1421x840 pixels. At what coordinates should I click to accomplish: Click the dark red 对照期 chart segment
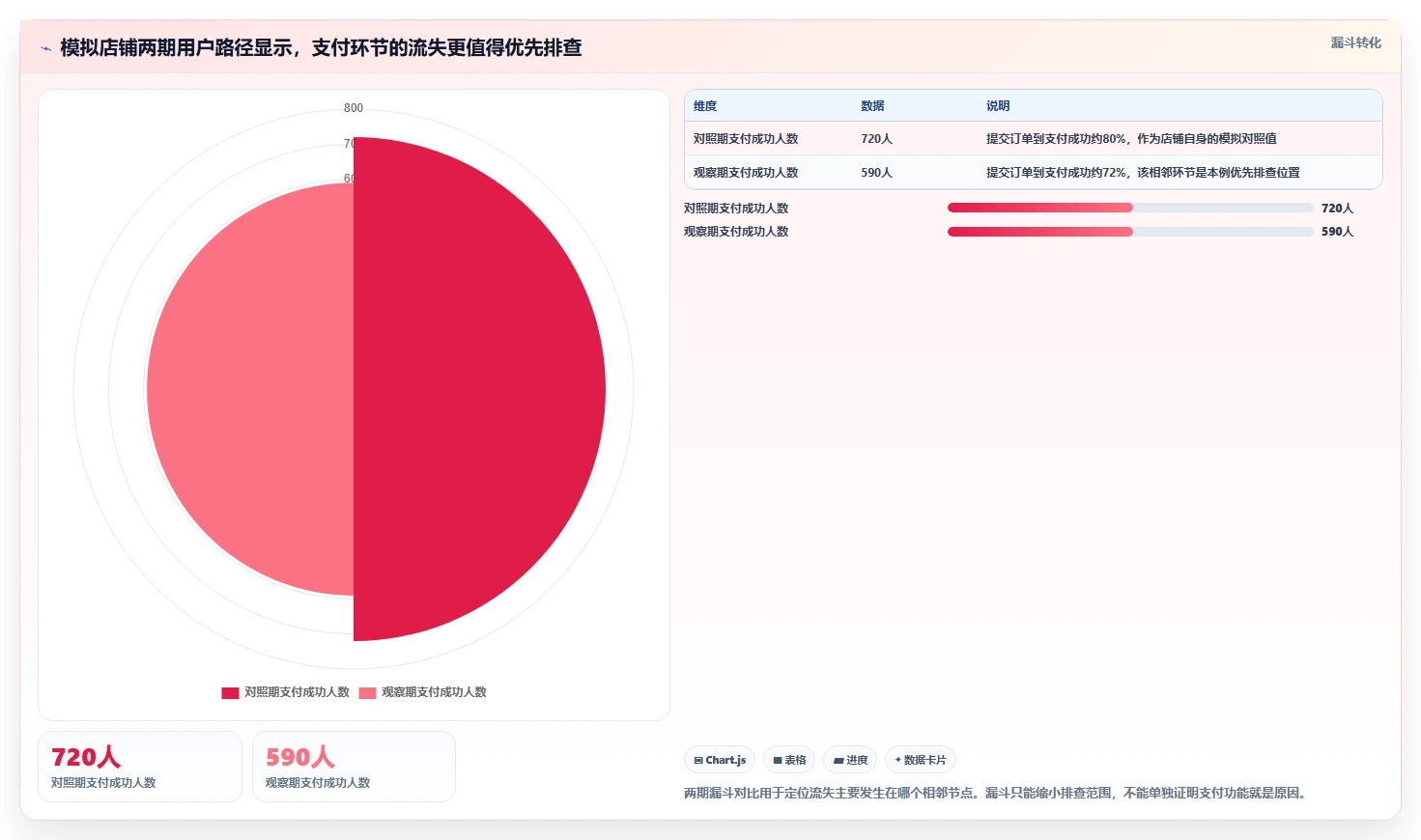click(x=478, y=389)
